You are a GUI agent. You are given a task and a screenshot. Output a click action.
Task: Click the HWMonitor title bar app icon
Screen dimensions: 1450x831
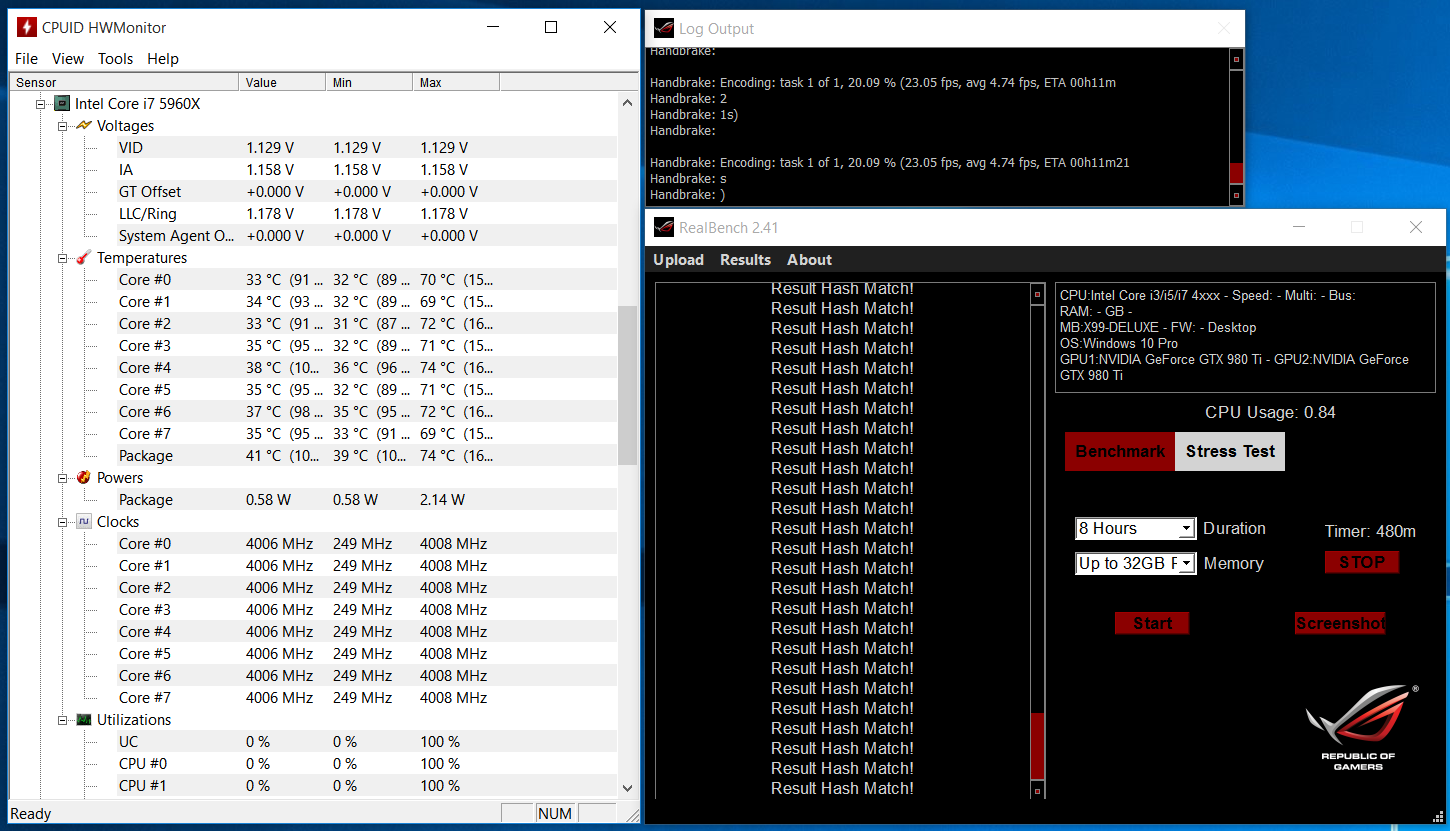pyautogui.click(x=27, y=28)
